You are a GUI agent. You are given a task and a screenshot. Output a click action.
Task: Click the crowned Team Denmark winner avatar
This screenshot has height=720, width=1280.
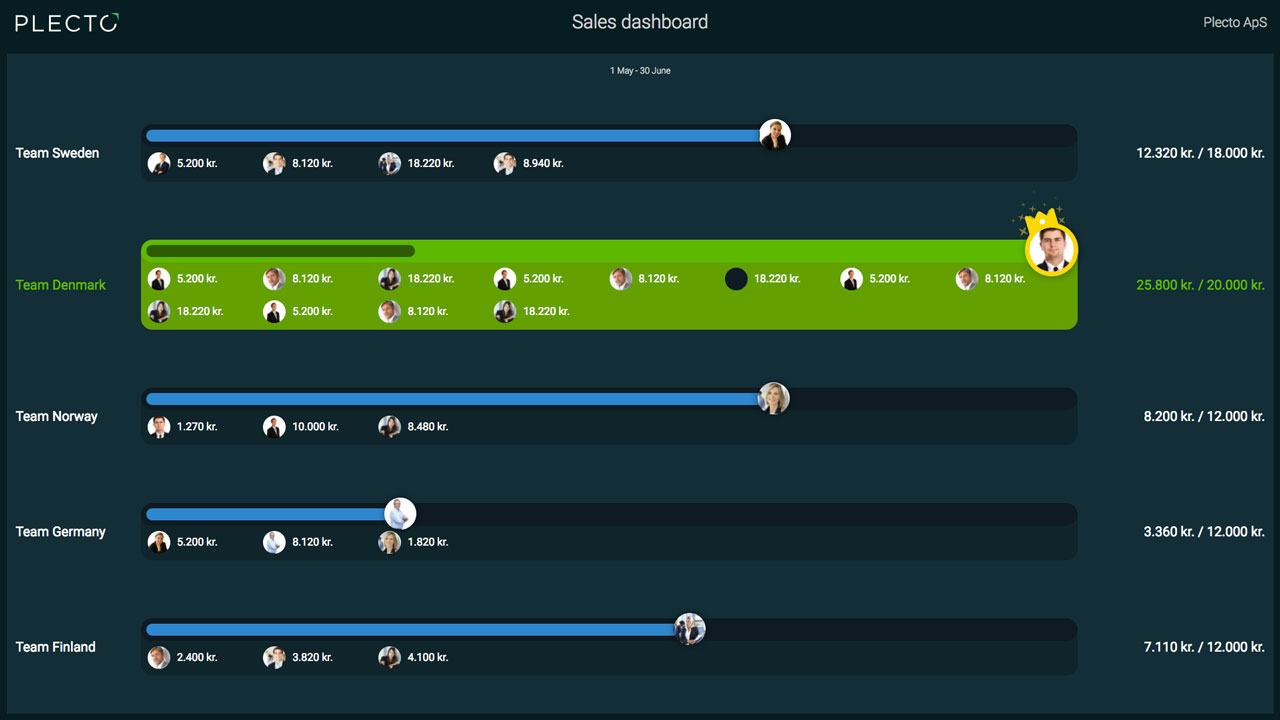(x=1051, y=249)
